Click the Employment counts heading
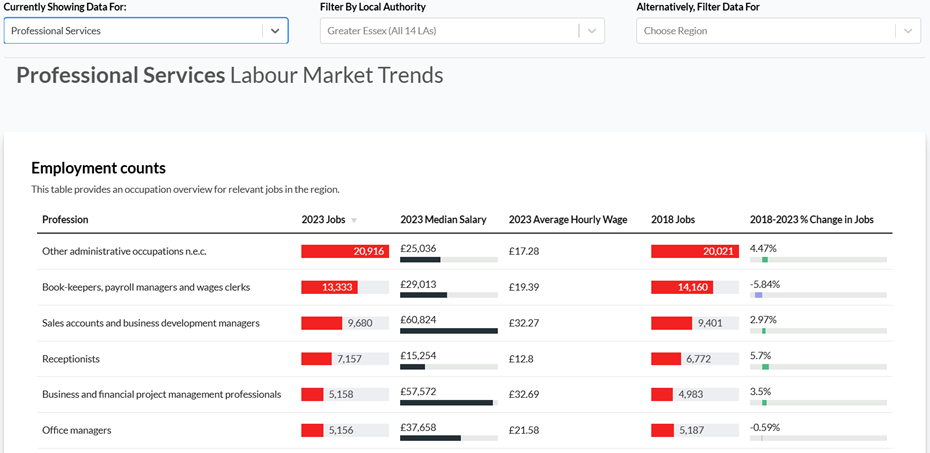 pos(98,168)
